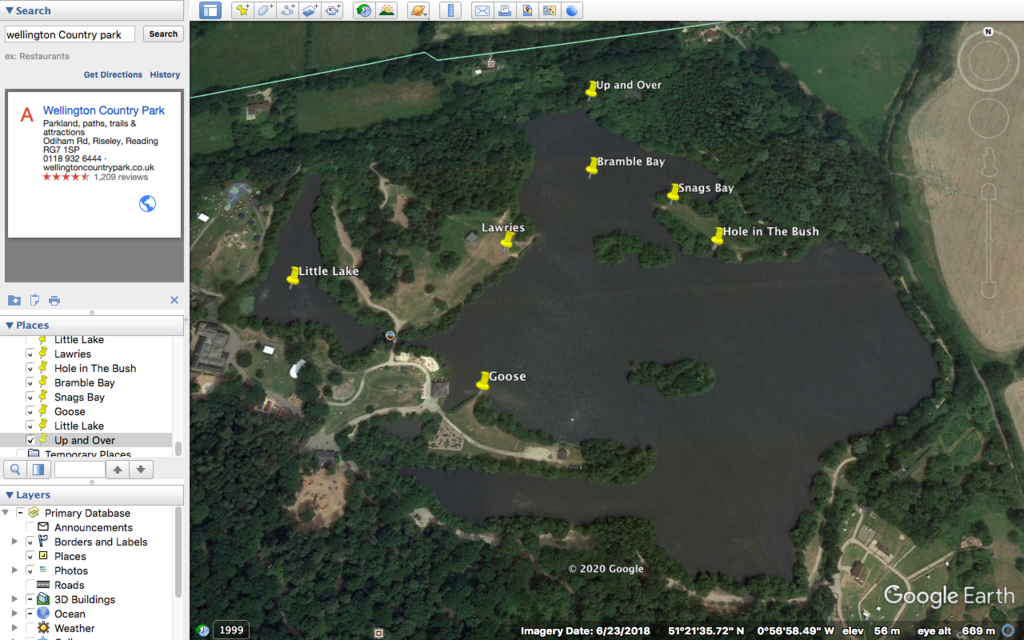Click the 1999 historical imagery button

pos(231,630)
